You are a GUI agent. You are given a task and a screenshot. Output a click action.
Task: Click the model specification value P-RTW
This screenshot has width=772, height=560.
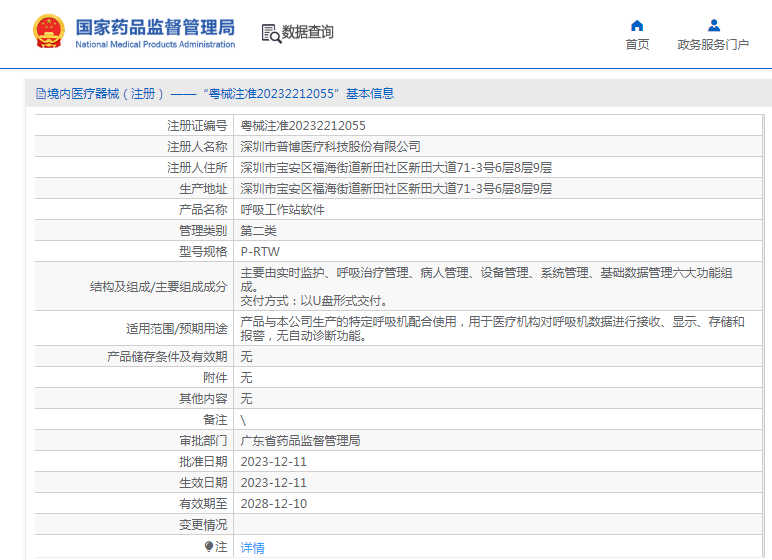(x=260, y=252)
